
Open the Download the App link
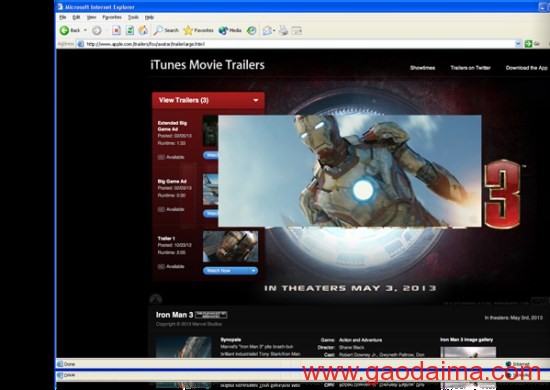(526, 68)
